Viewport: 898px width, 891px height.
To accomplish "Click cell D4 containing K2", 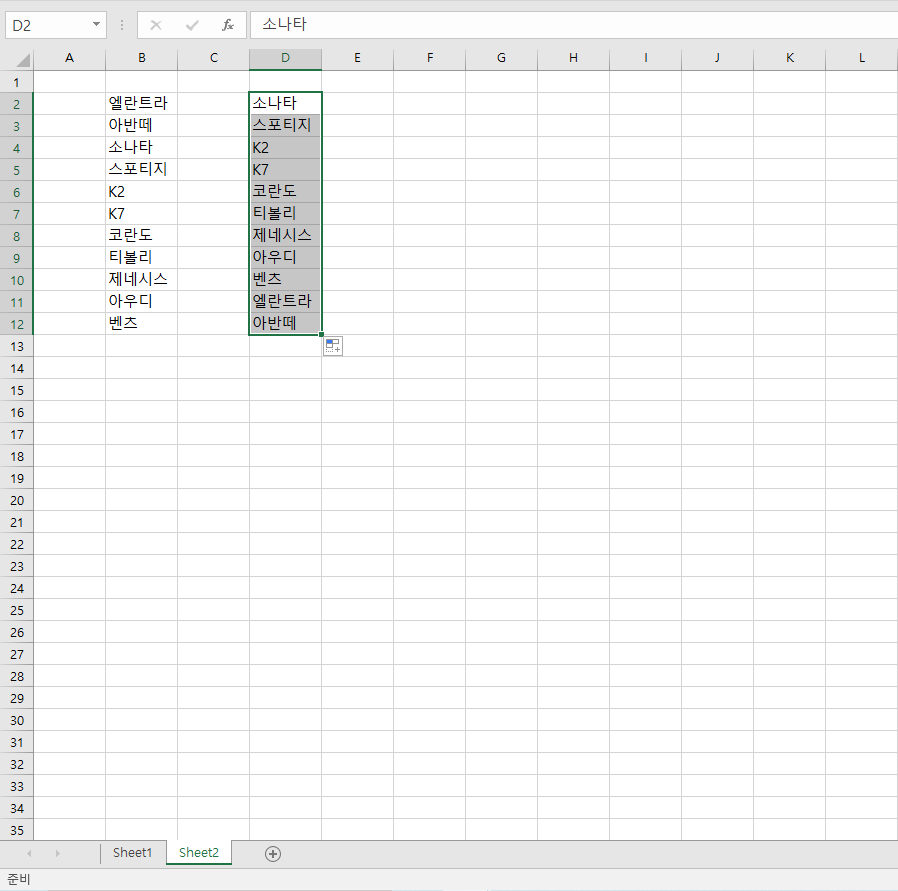I will [285, 148].
